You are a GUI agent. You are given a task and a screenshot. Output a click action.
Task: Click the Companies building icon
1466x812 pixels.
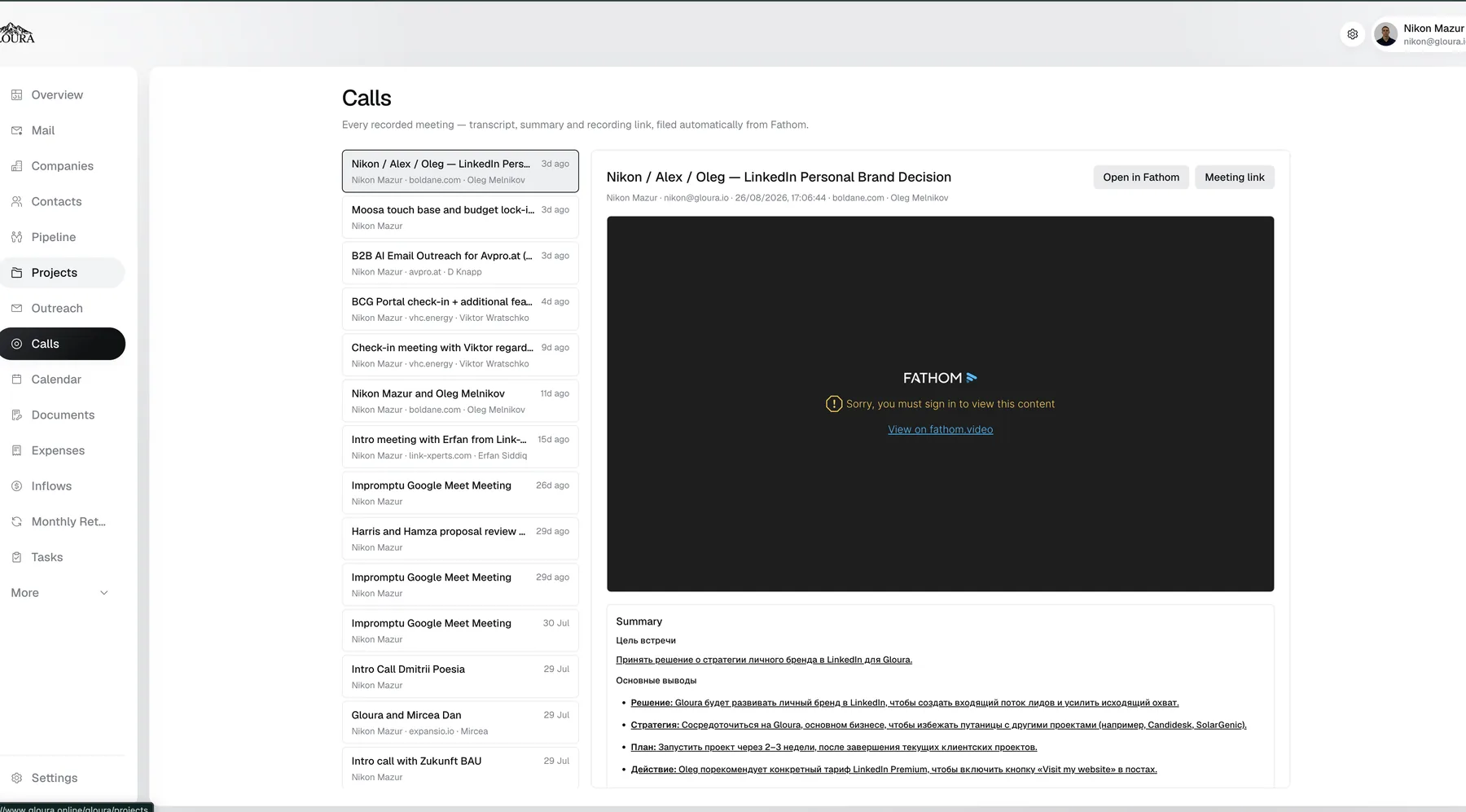point(16,166)
